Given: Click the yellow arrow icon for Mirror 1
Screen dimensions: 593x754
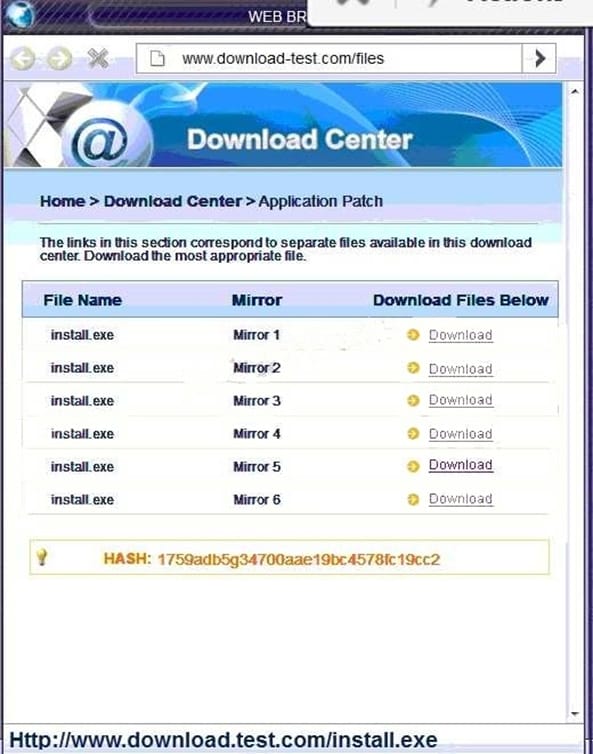Looking at the screenshot, I should click(x=413, y=335).
